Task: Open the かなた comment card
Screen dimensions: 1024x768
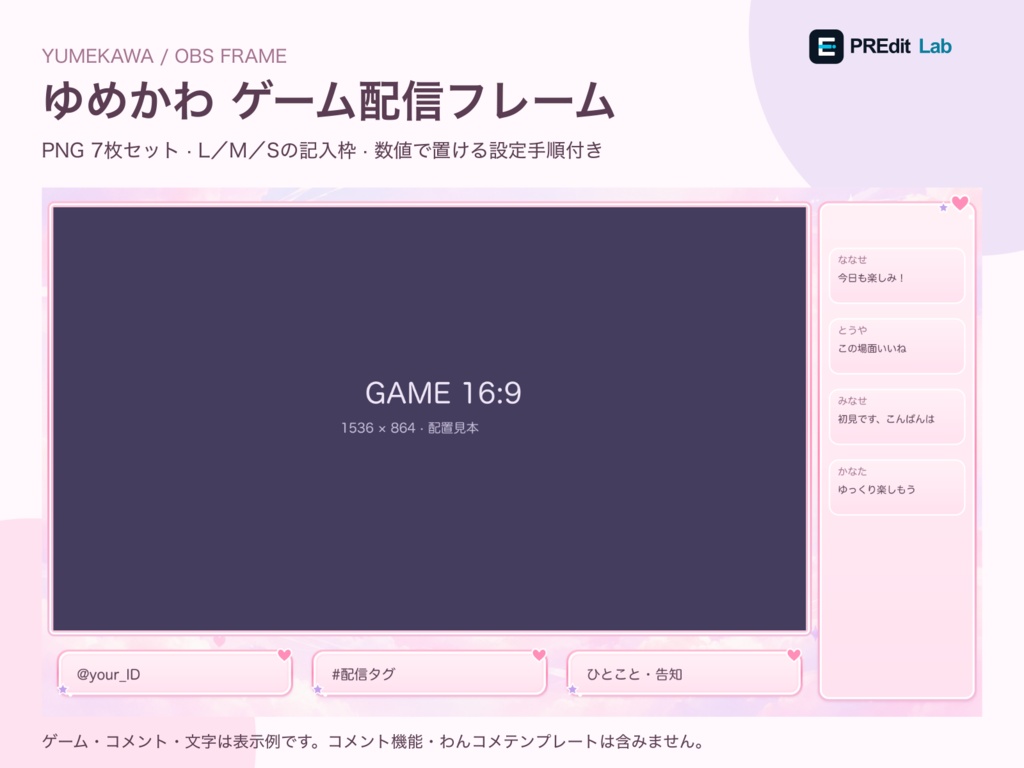Action: 897,487
